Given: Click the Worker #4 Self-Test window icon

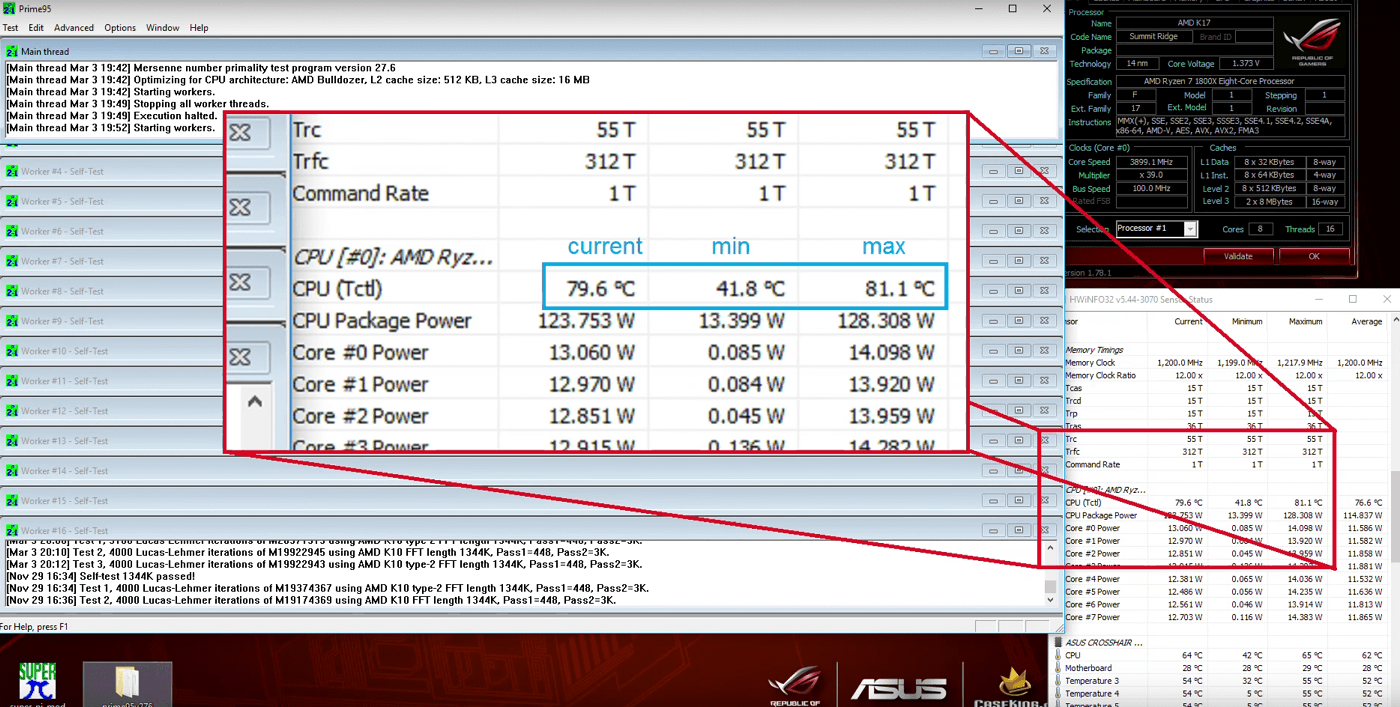Looking at the screenshot, I should coord(12,171).
